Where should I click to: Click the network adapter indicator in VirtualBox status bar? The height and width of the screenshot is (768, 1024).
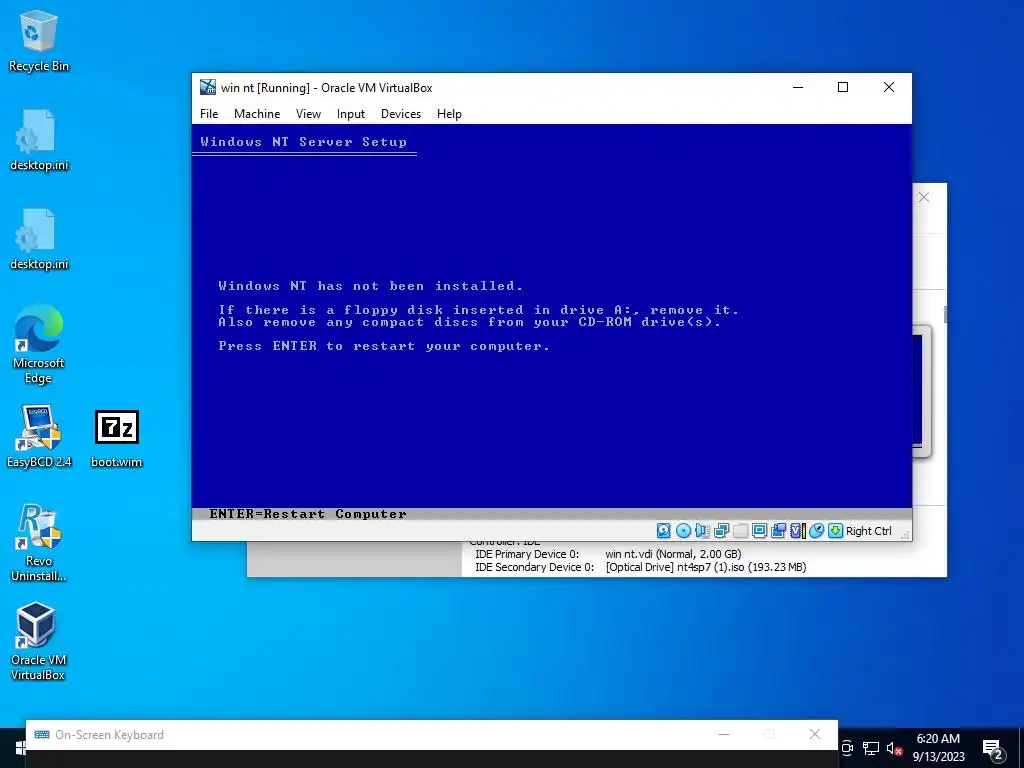pos(721,531)
